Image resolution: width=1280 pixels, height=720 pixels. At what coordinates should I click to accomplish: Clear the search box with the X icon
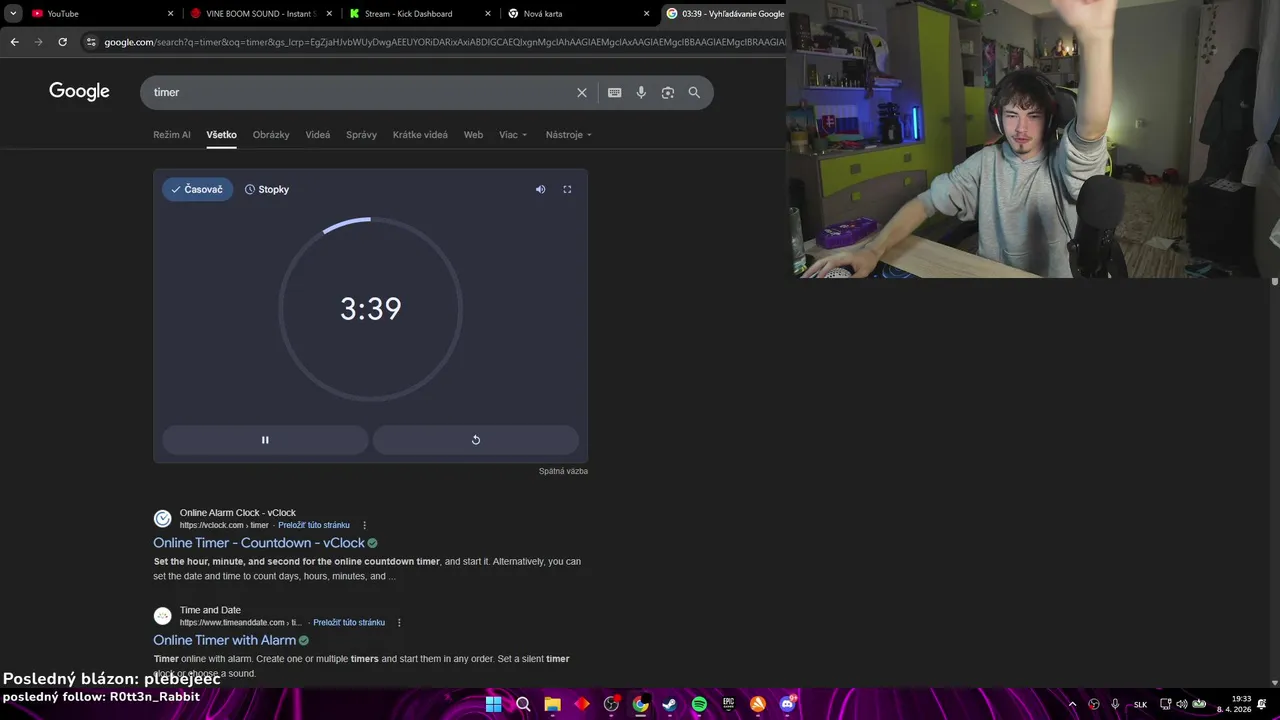582,92
